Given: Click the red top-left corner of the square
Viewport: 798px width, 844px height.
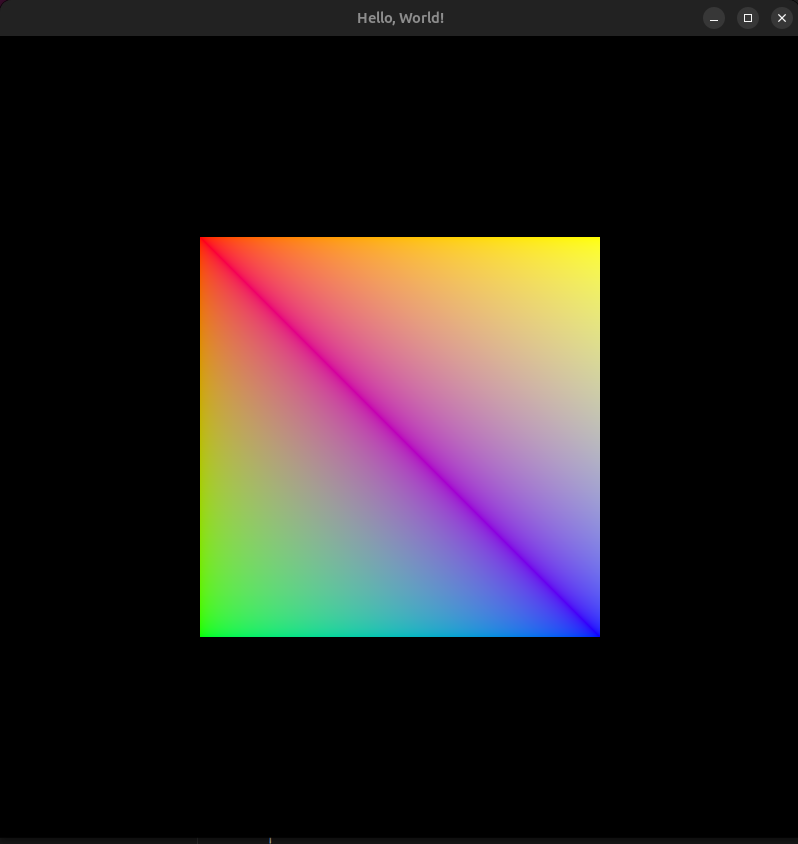Looking at the screenshot, I should (206, 243).
